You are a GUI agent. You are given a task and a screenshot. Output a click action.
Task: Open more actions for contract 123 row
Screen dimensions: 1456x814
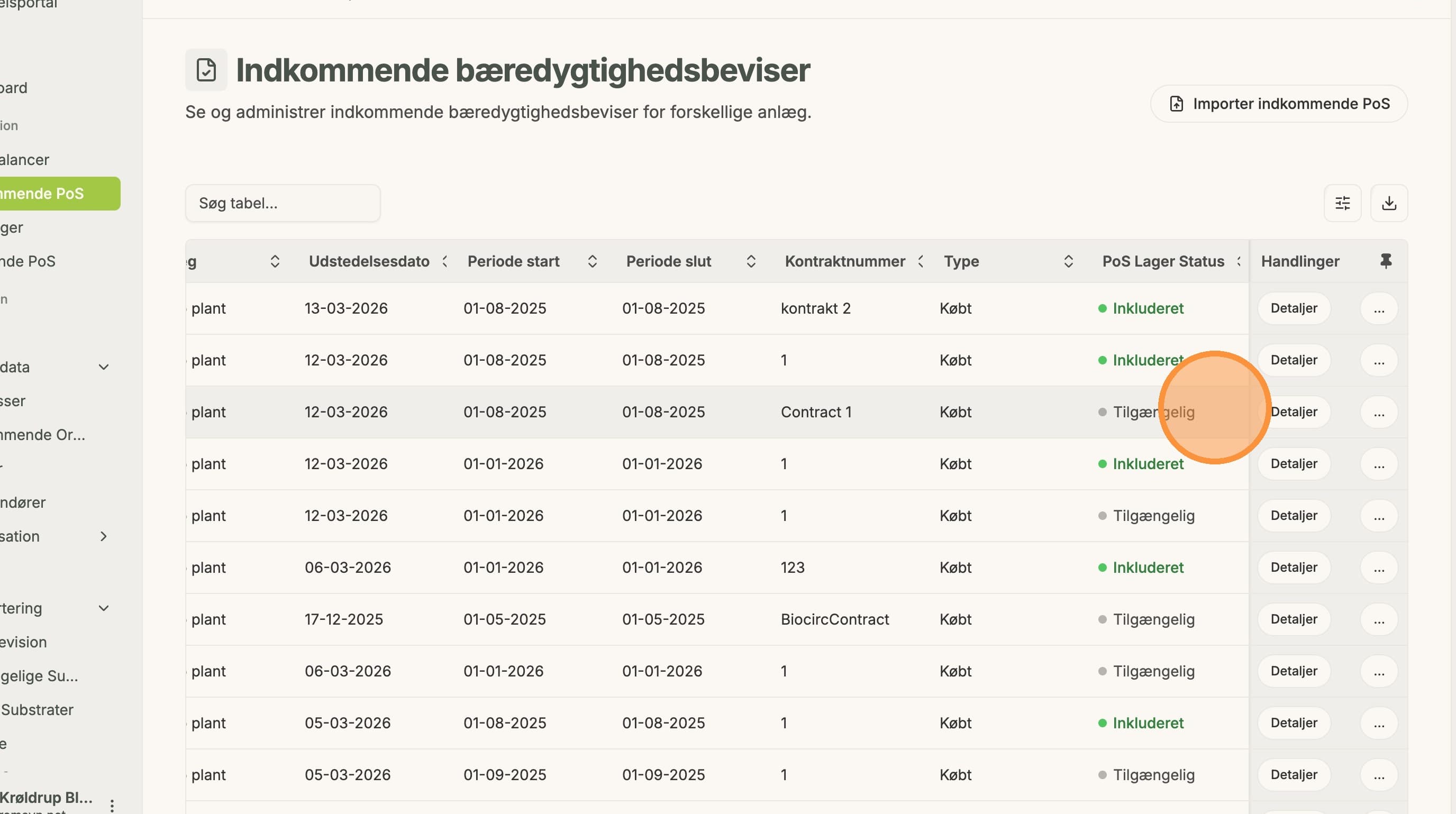click(1379, 568)
